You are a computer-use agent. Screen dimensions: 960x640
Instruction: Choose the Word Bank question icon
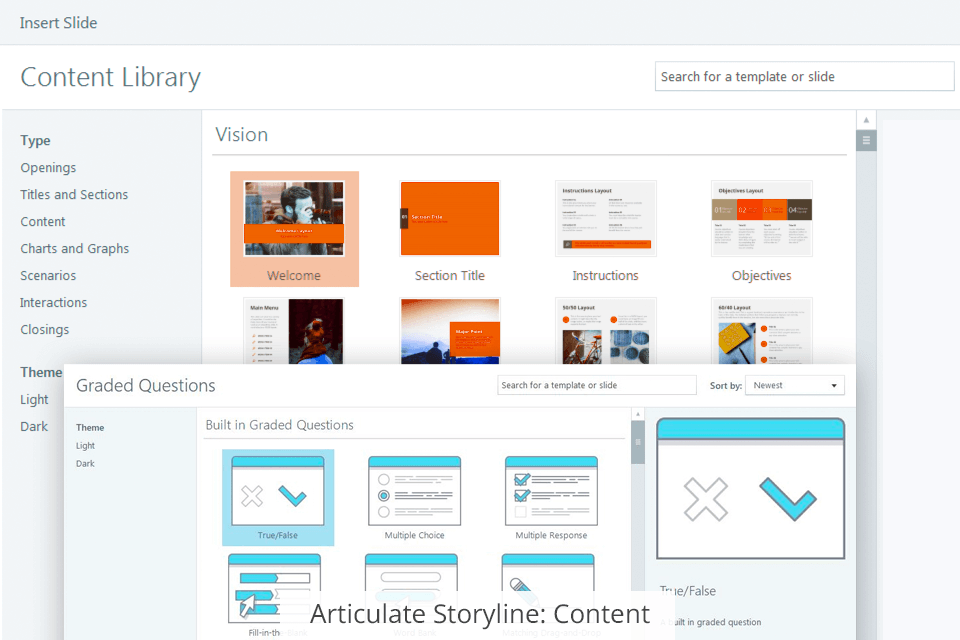click(x=411, y=589)
